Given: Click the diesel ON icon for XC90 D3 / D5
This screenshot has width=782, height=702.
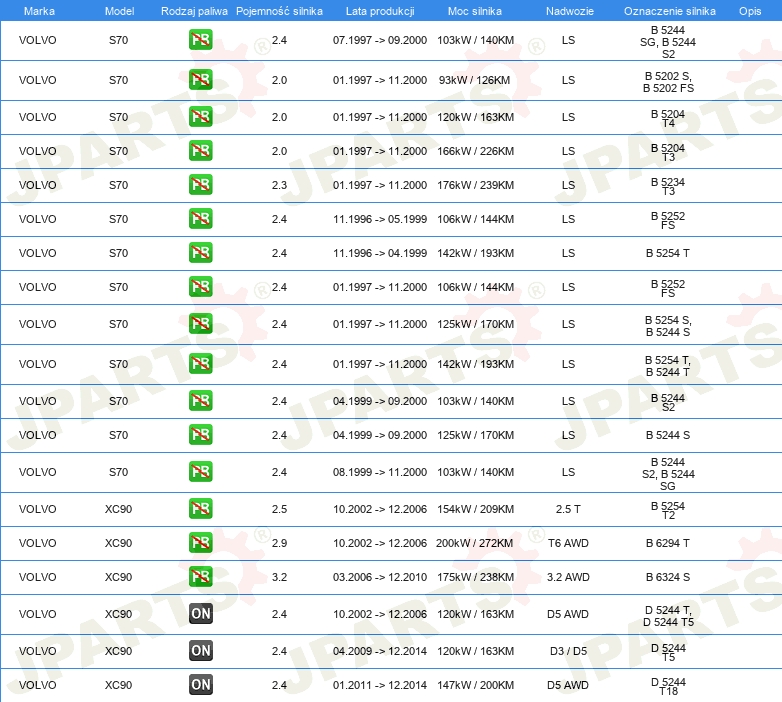Looking at the screenshot, I should (x=200, y=651).
